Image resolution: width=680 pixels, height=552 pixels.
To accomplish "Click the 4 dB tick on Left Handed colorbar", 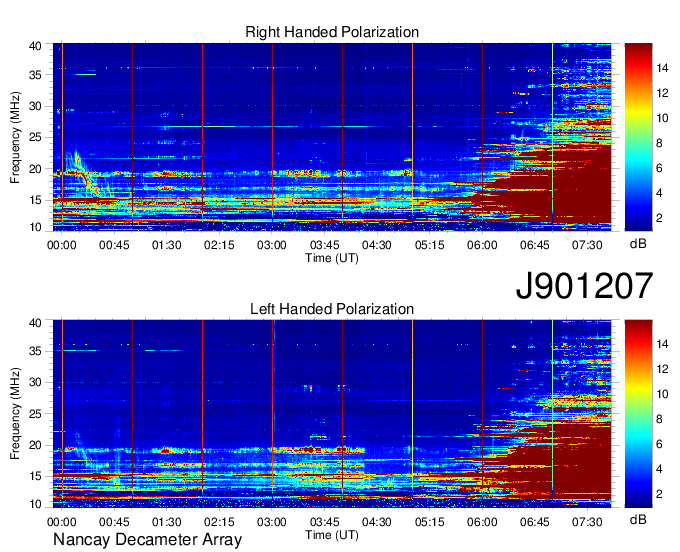I will click(660, 469).
